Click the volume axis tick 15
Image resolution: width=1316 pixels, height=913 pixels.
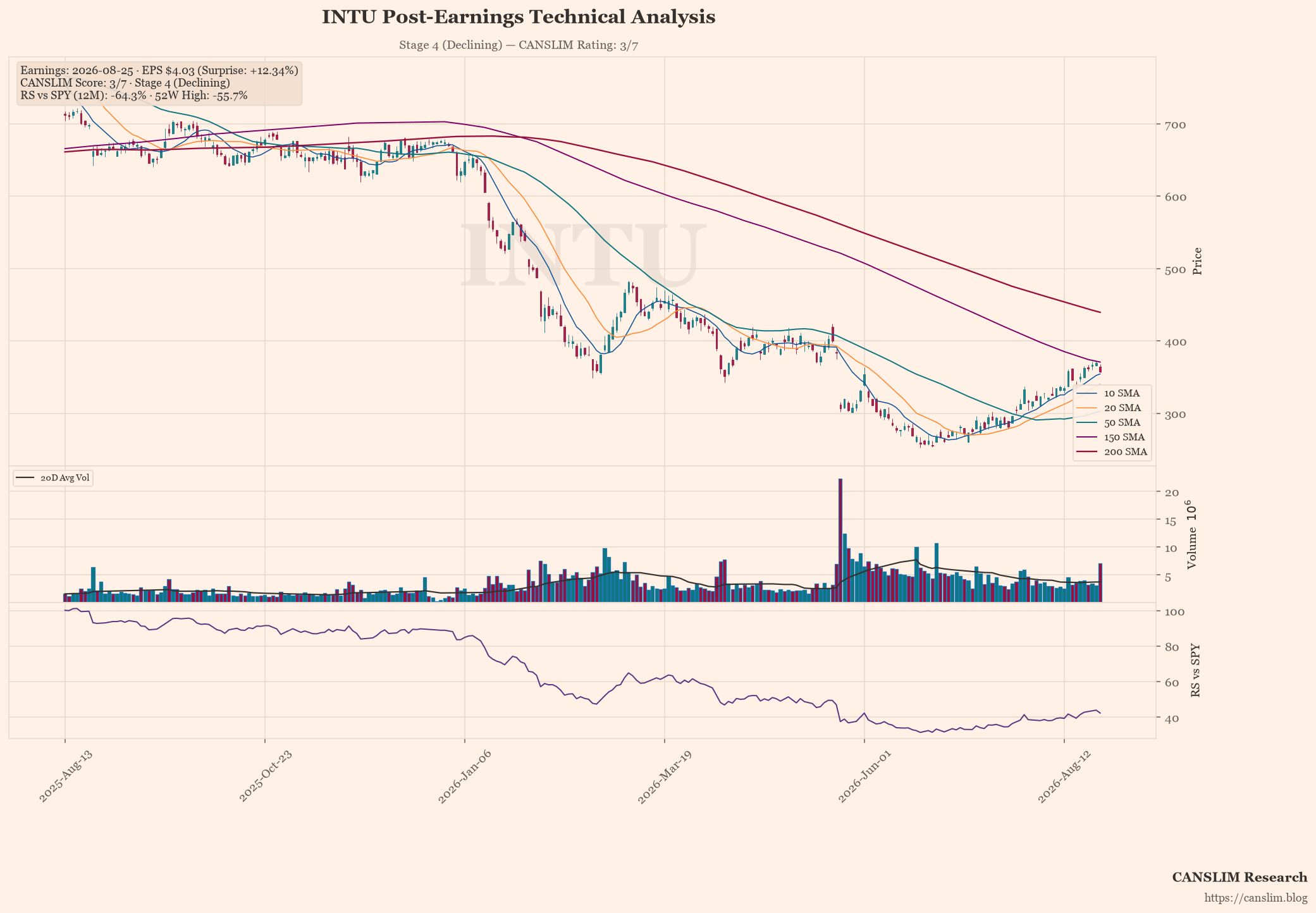coord(1171,520)
